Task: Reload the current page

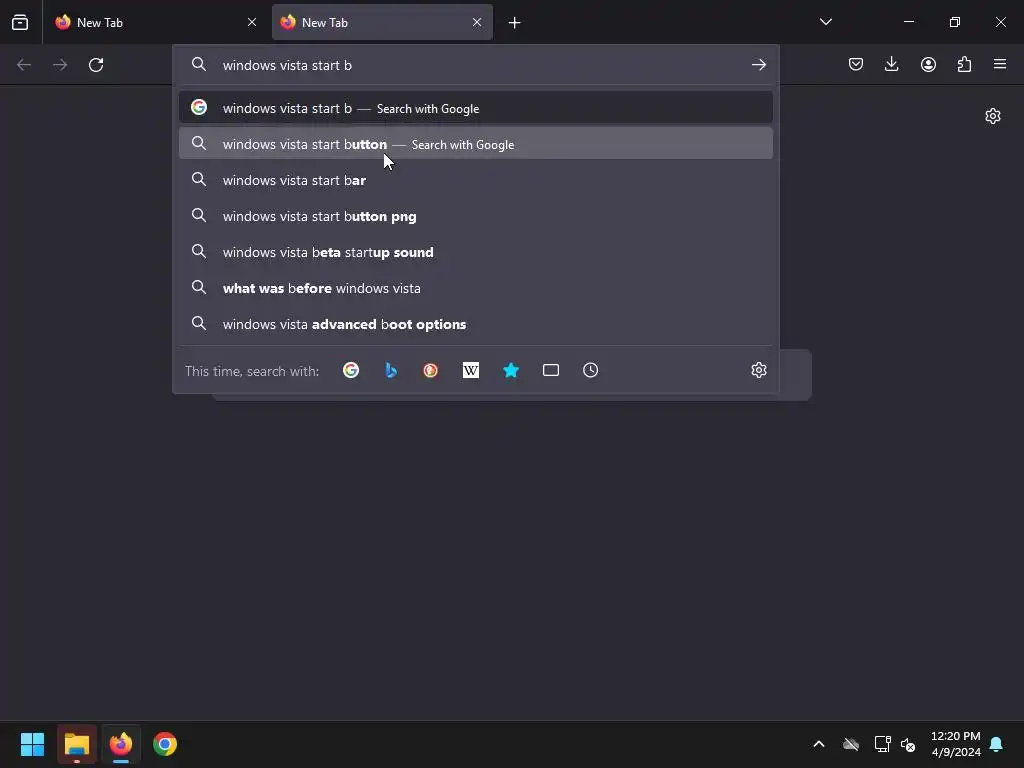Action: point(96,65)
